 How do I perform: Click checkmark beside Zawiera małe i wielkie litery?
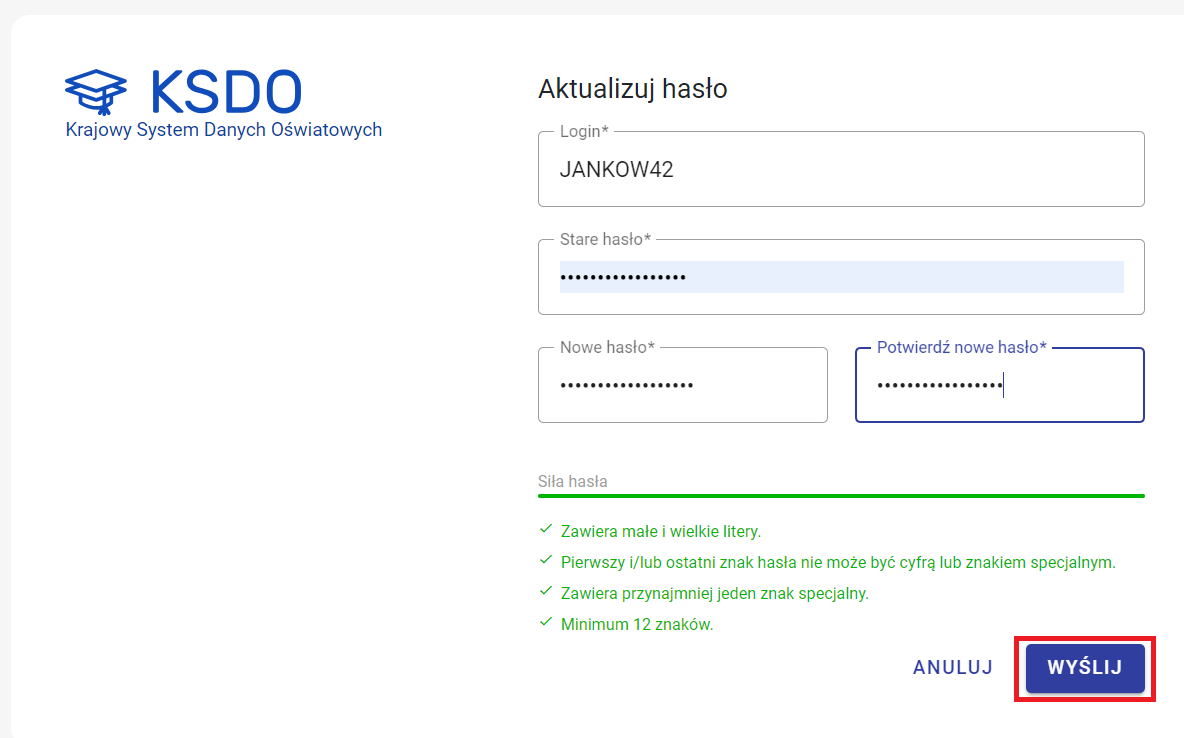coord(546,529)
